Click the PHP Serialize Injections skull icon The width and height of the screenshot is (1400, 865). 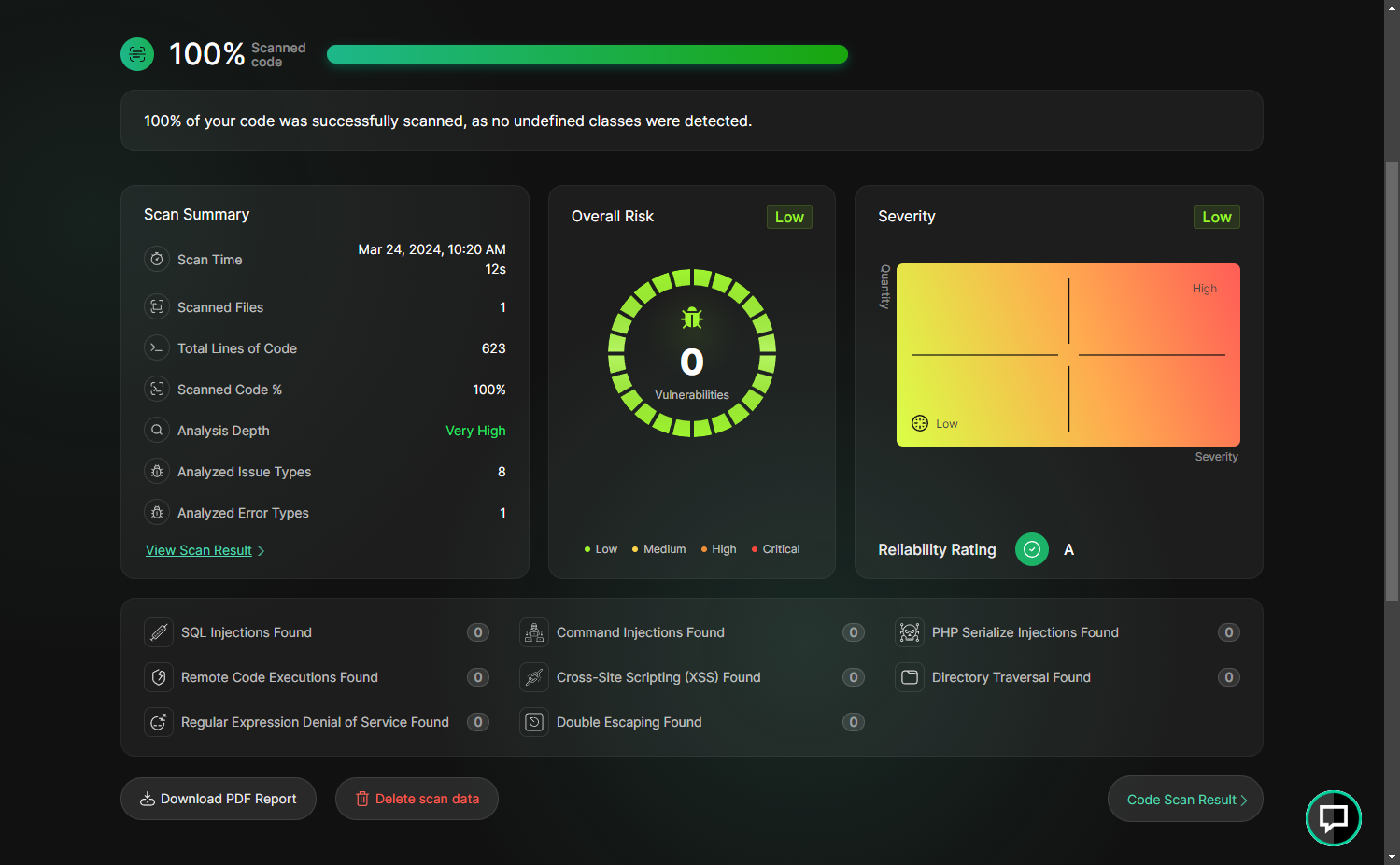[x=910, y=632]
